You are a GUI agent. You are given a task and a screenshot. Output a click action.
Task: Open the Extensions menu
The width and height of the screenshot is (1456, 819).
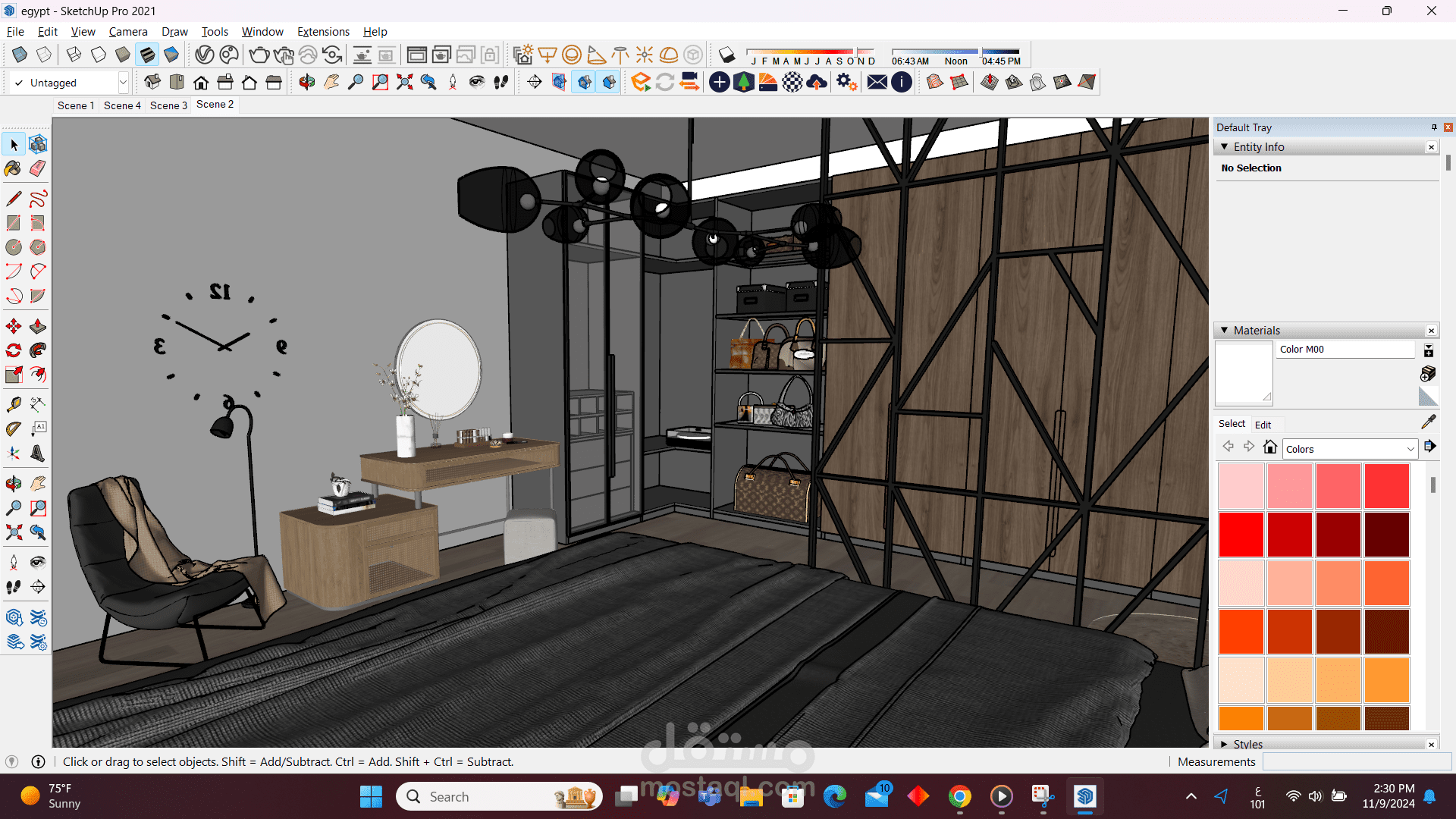(323, 32)
